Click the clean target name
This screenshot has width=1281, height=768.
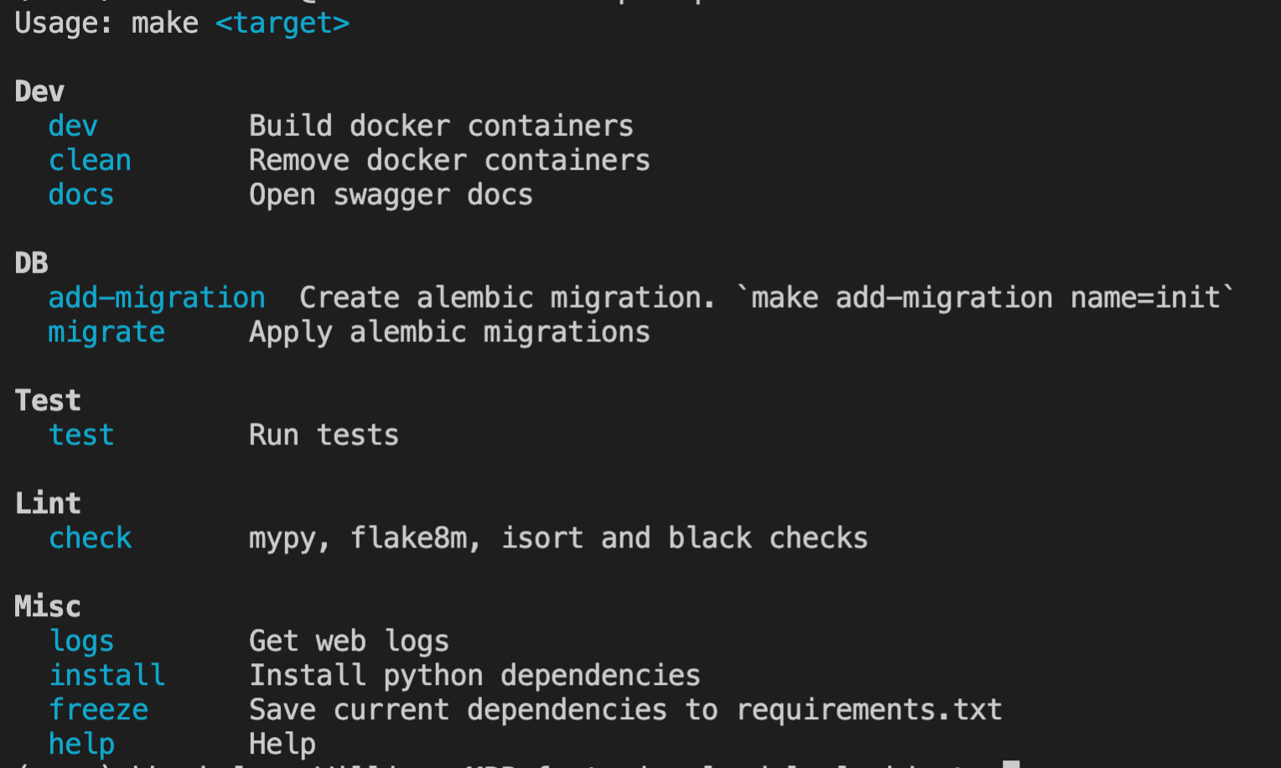(x=90, y=160)
